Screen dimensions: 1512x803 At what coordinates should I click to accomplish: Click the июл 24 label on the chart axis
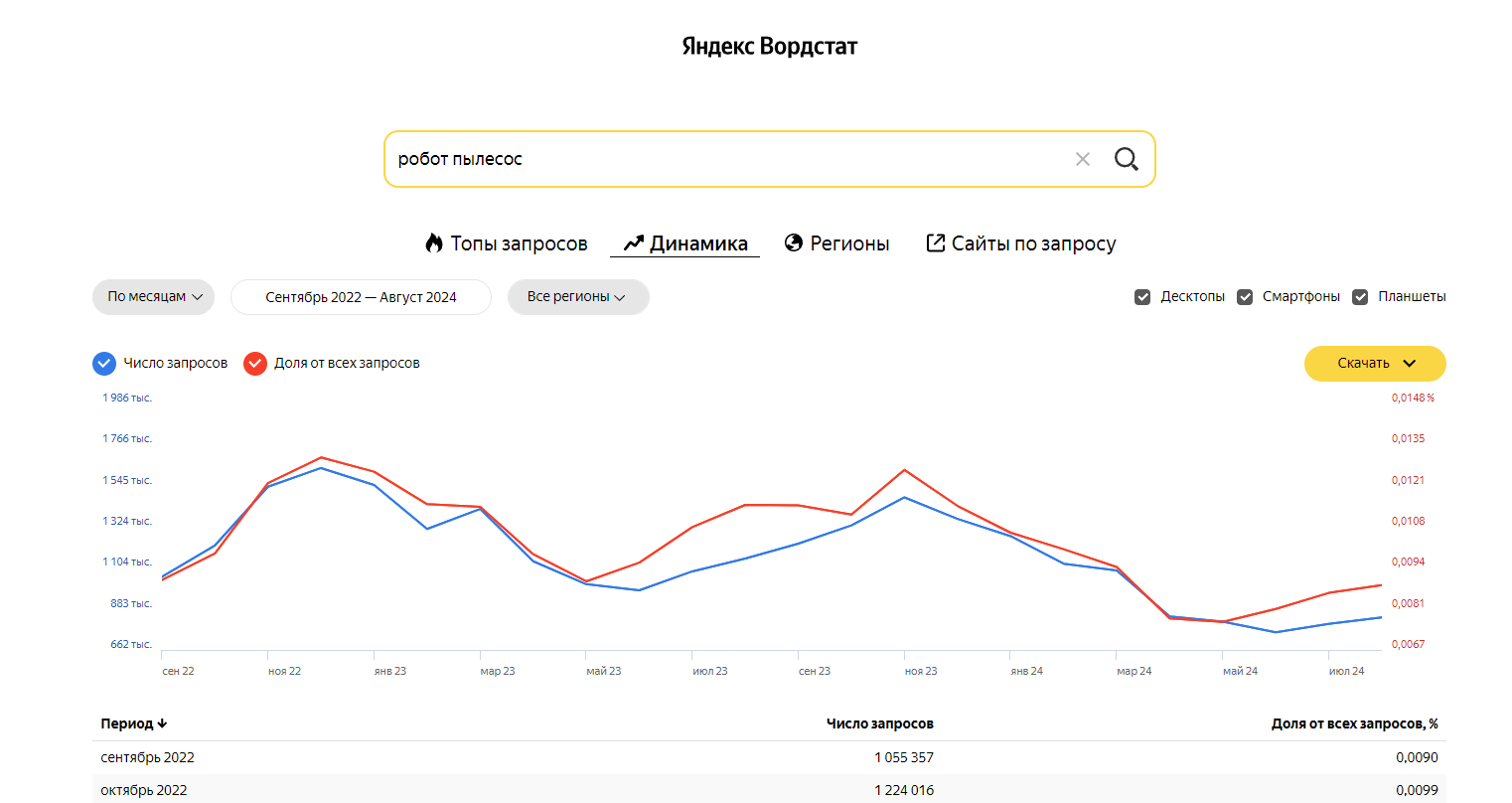pos(1347,671)
